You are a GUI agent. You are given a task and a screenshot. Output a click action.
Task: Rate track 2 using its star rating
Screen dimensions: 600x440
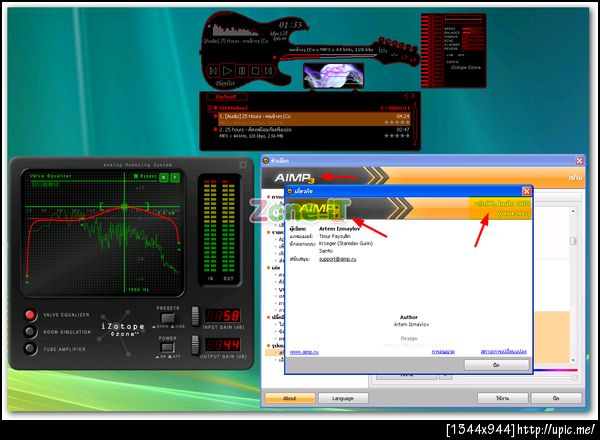tap(397, 136)
